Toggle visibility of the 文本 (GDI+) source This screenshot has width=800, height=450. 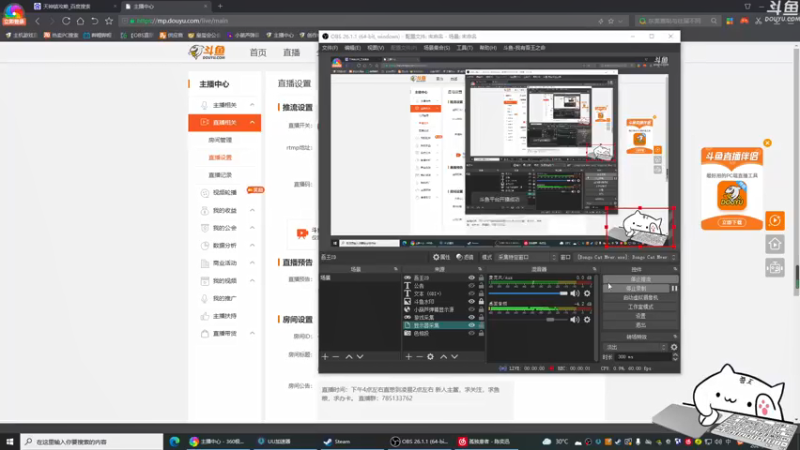[471, 294]
